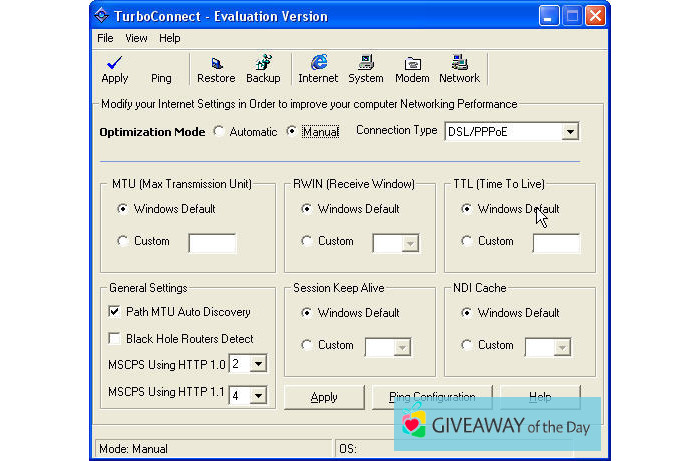The image size is (700, 461).
Task: Click the TurboConnect title bar app icon
Action: [101, 15]
